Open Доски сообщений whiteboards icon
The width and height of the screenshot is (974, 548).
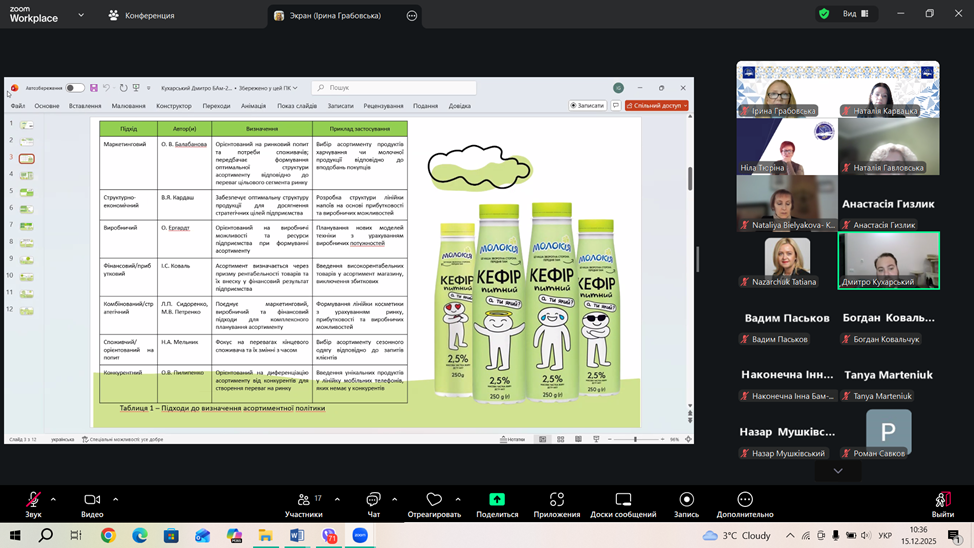[623, 500]
